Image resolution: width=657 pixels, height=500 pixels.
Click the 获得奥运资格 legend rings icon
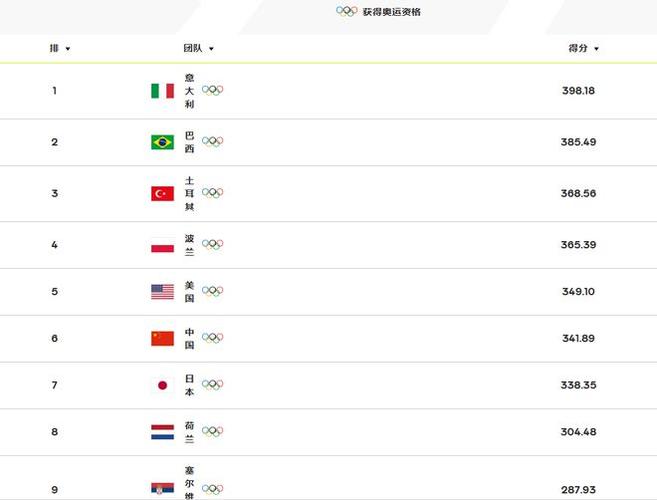coord(347,11)
